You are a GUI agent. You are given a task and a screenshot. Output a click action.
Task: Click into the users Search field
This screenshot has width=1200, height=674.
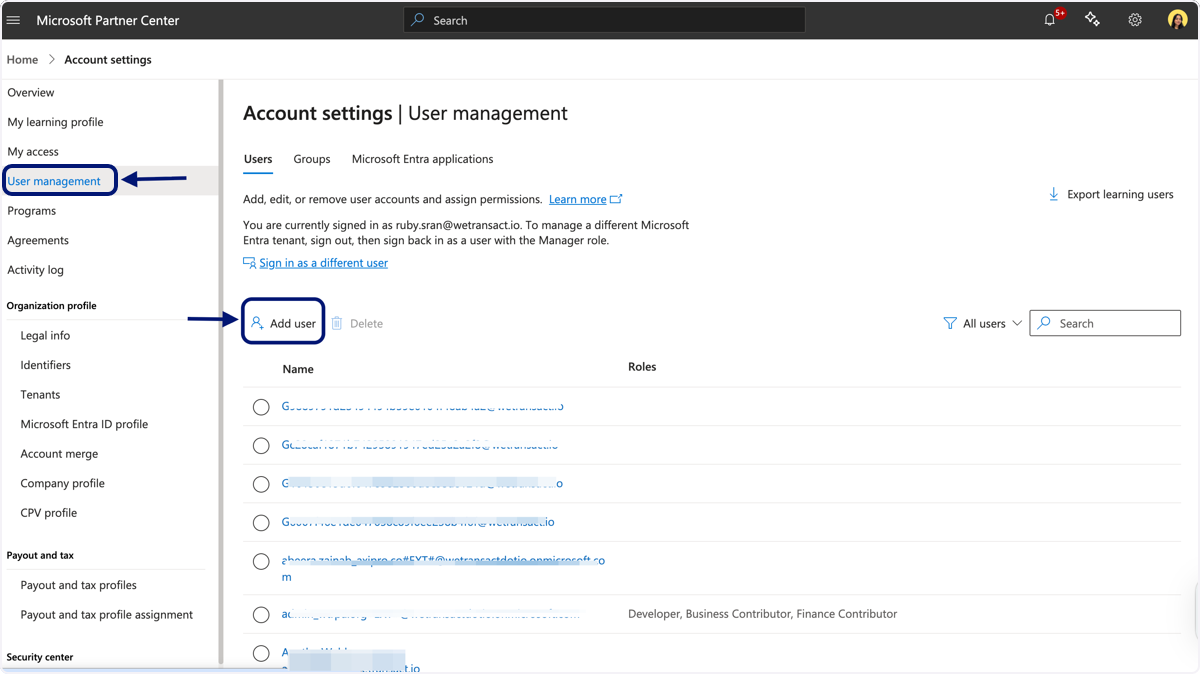pyautogui.click(x=1105, y=323)
